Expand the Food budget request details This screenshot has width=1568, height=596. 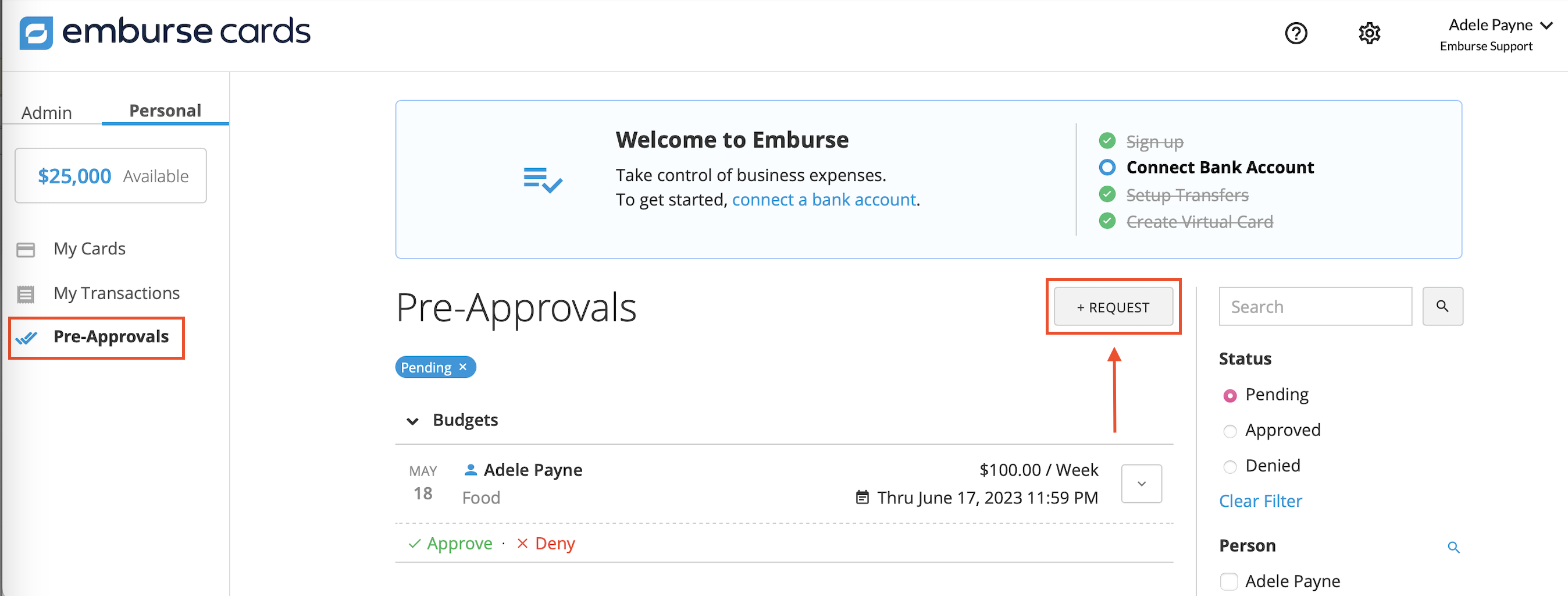point(1141,483)
